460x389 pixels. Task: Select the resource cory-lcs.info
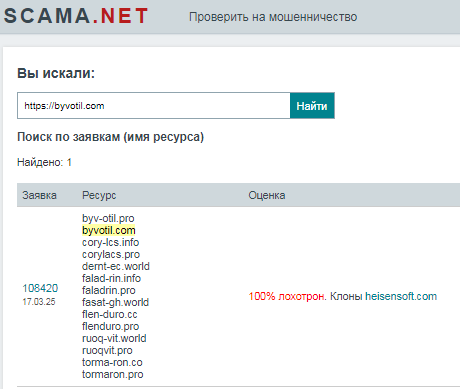pos(110,242)
